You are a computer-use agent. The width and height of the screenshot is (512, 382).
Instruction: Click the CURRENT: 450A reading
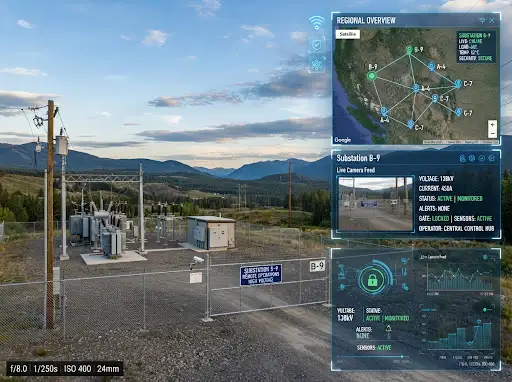tap(435, 189)
